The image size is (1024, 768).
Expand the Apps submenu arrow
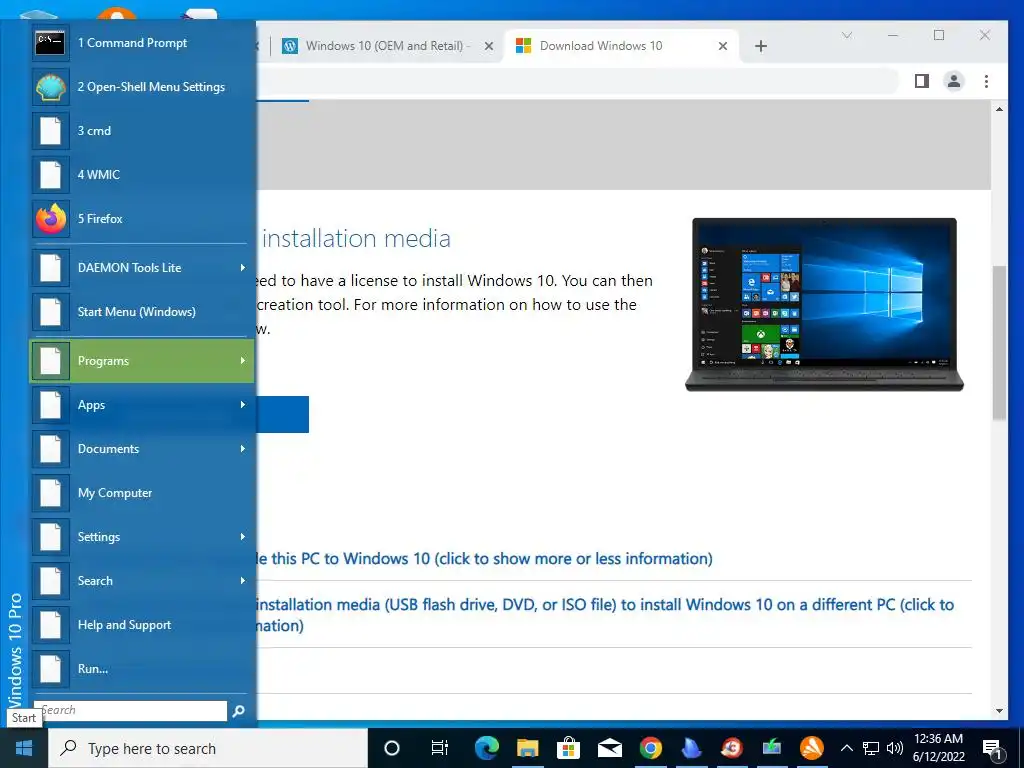coord(242,405)
